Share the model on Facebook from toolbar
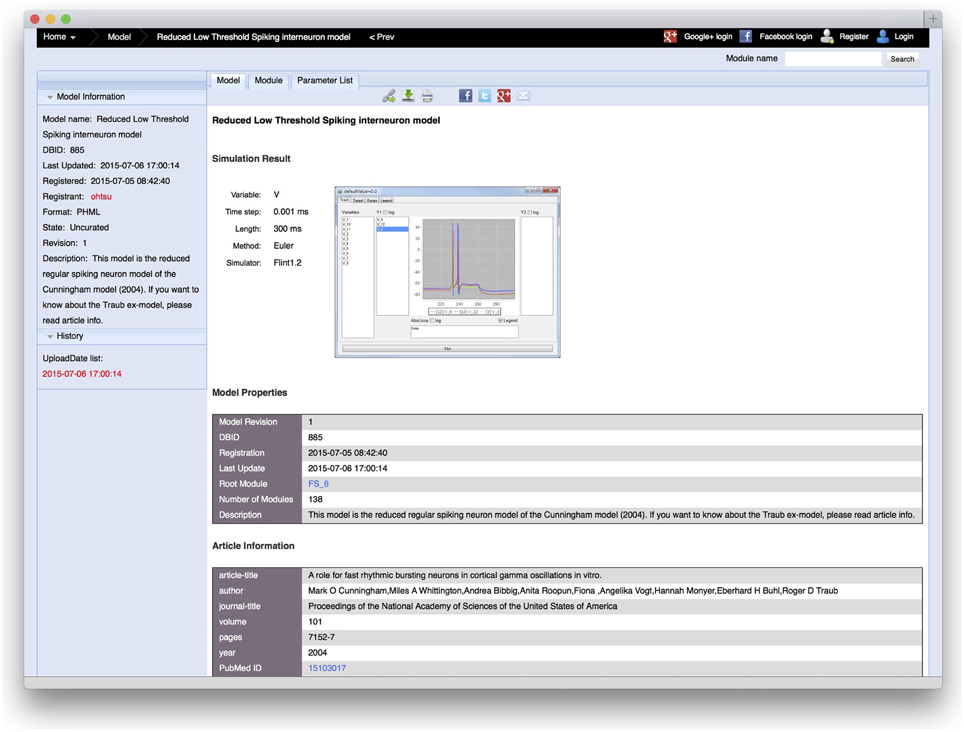964x732 pixels. coord(465,96)
